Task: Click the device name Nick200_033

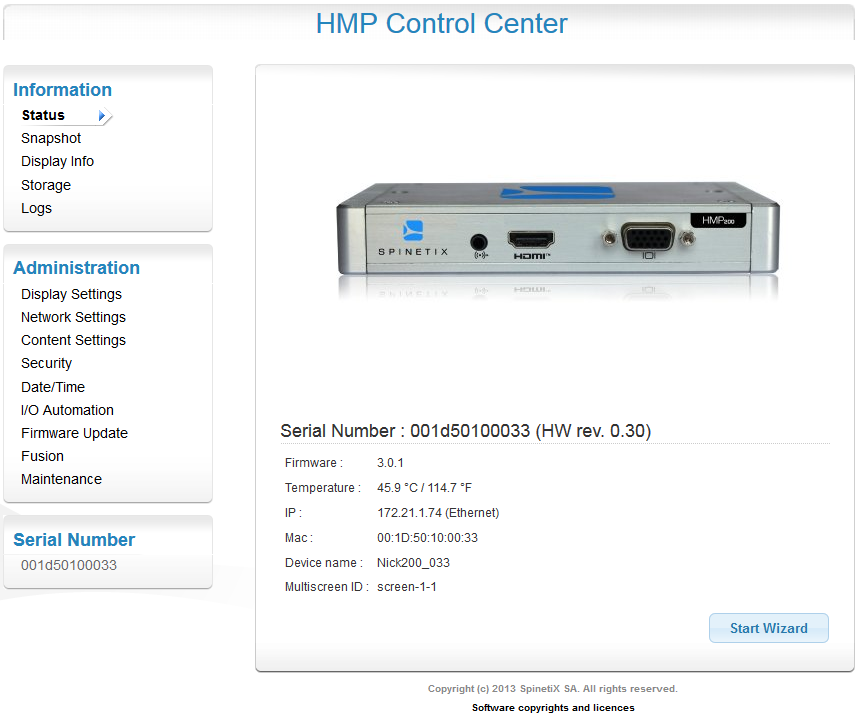Action: (413, 563)
